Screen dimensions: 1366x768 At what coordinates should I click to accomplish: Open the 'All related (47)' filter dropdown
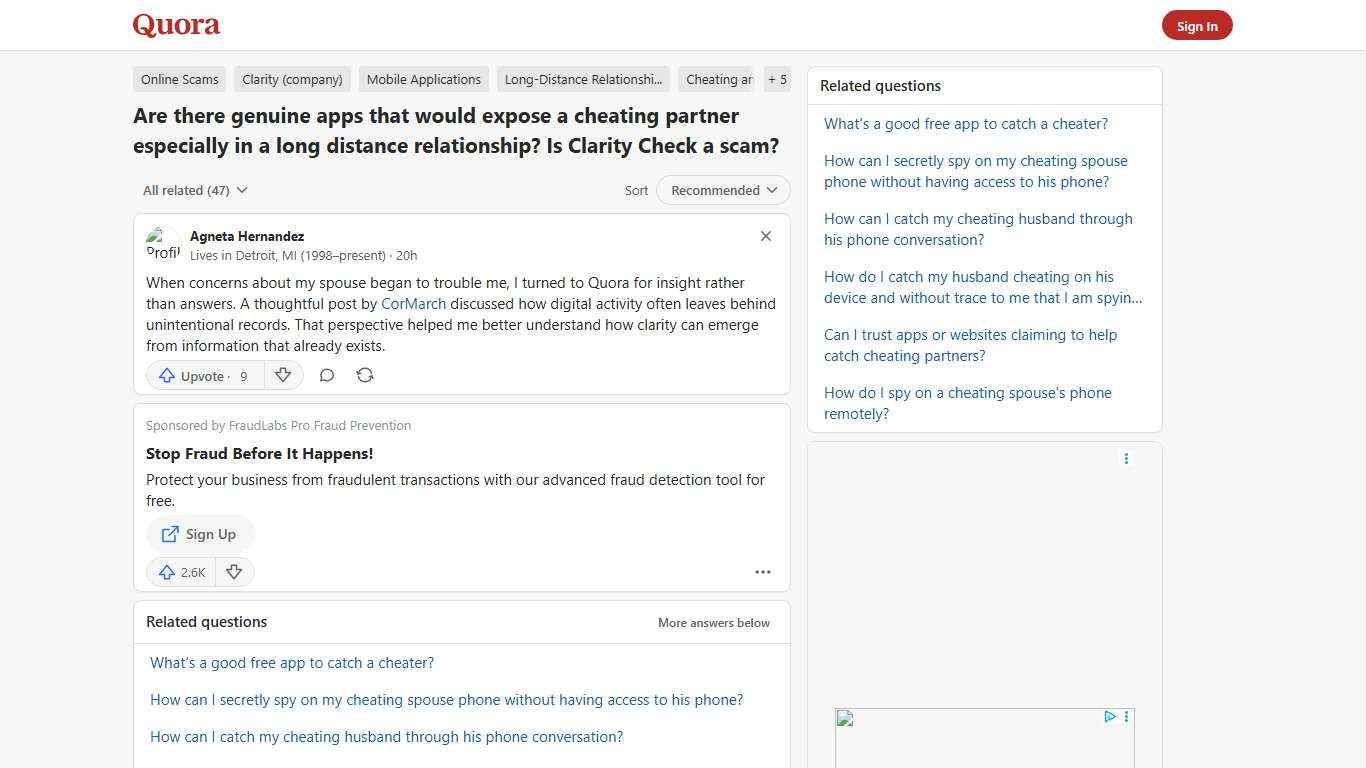click(195, 190)
